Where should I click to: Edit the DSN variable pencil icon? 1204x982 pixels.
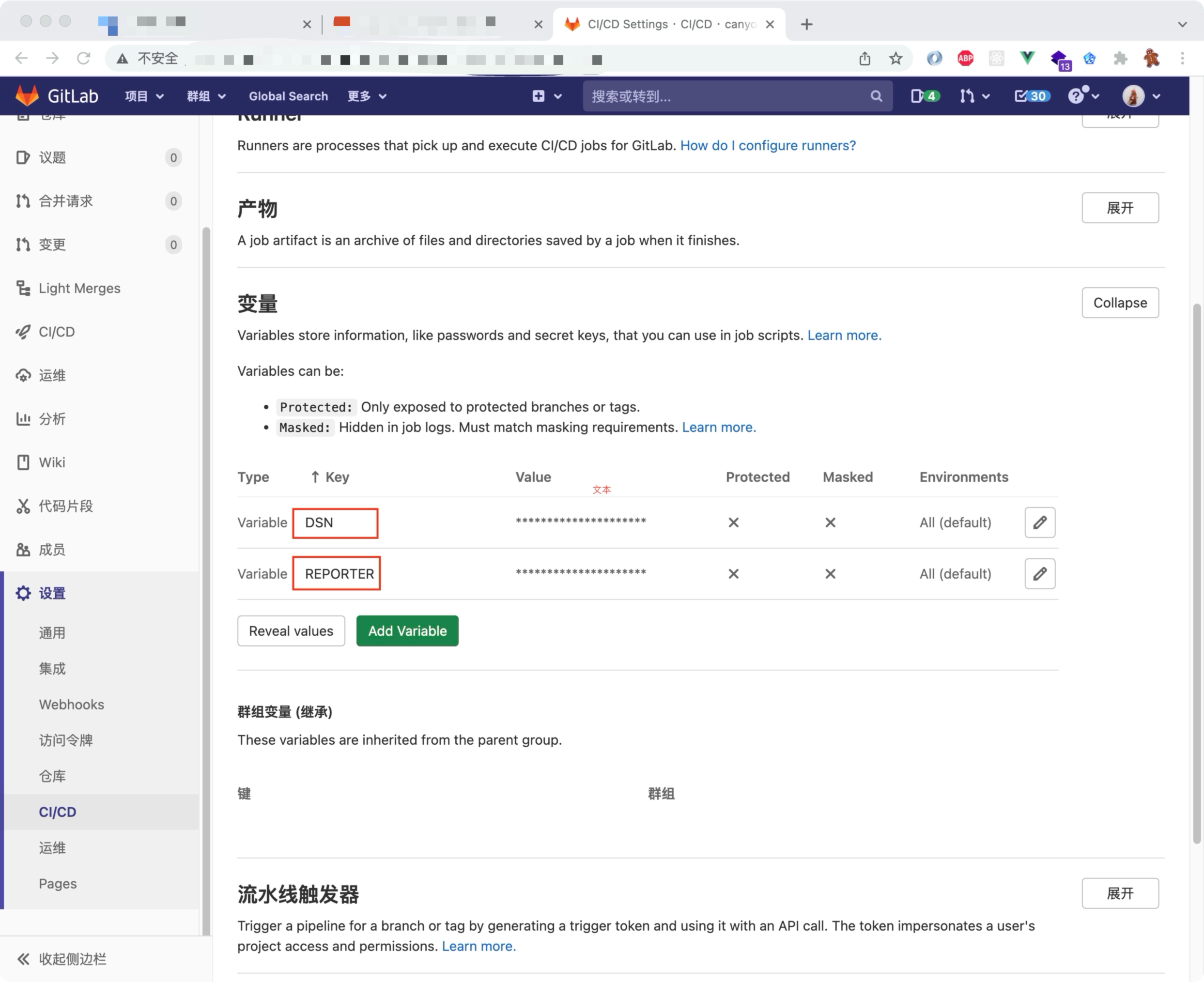pyautogui.click(x=1039, y=522)
